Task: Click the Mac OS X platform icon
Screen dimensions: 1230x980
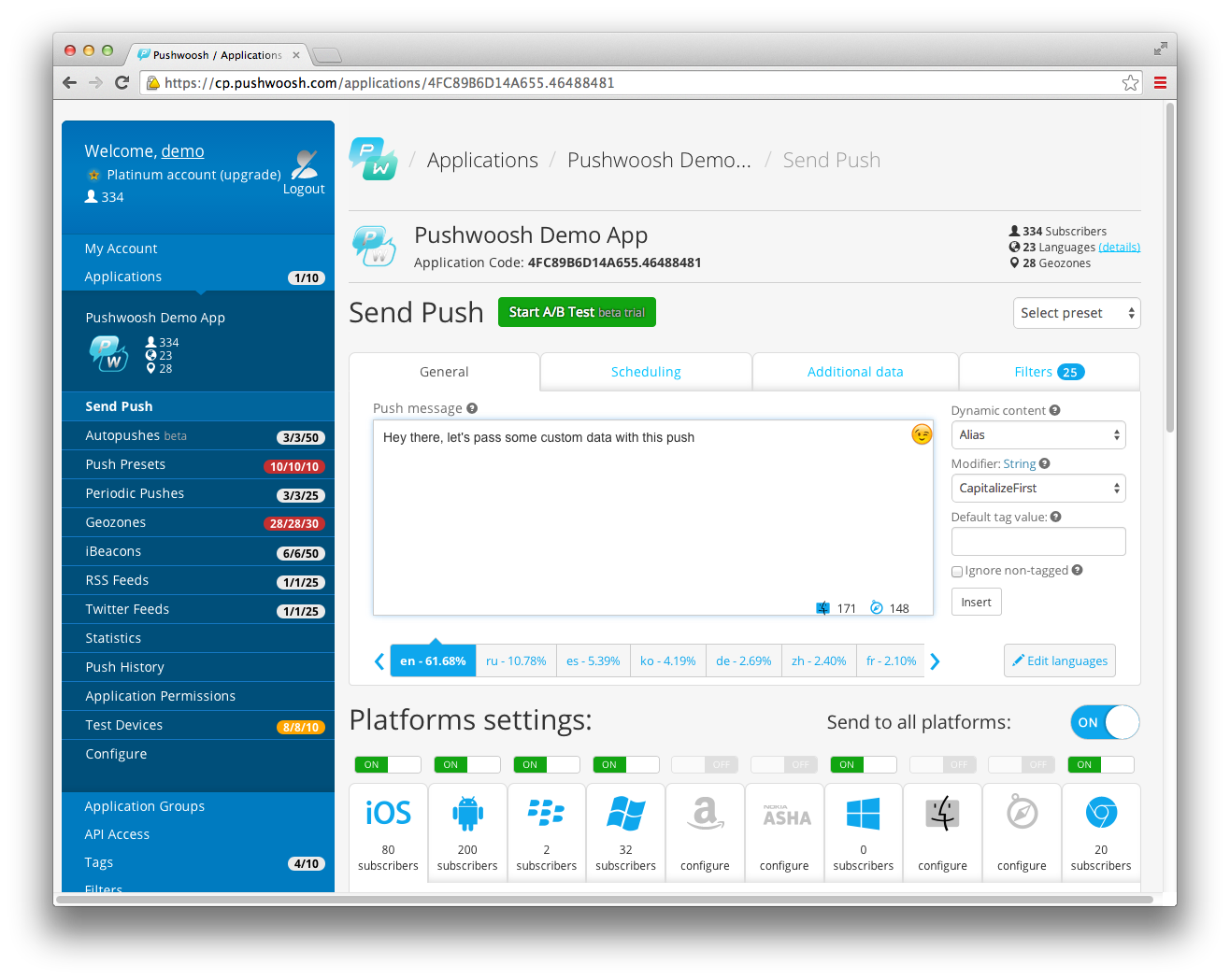Action: click(x=942, y=813)
